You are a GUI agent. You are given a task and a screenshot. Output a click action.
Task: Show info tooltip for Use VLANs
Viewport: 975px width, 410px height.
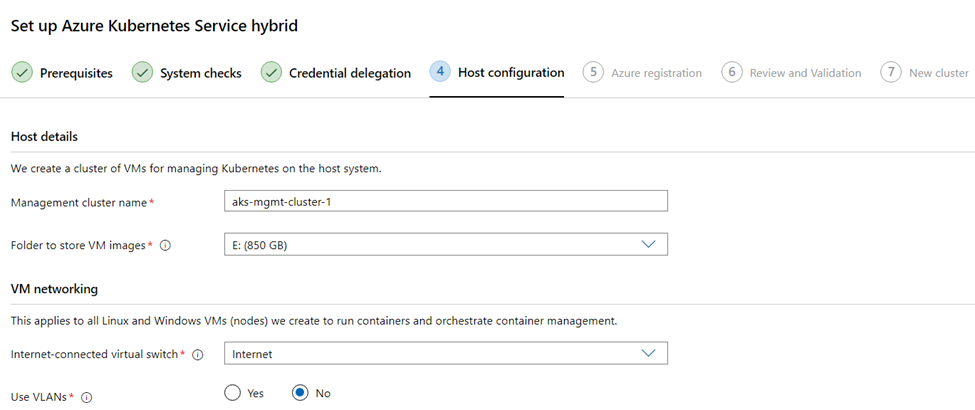point(86,397)
